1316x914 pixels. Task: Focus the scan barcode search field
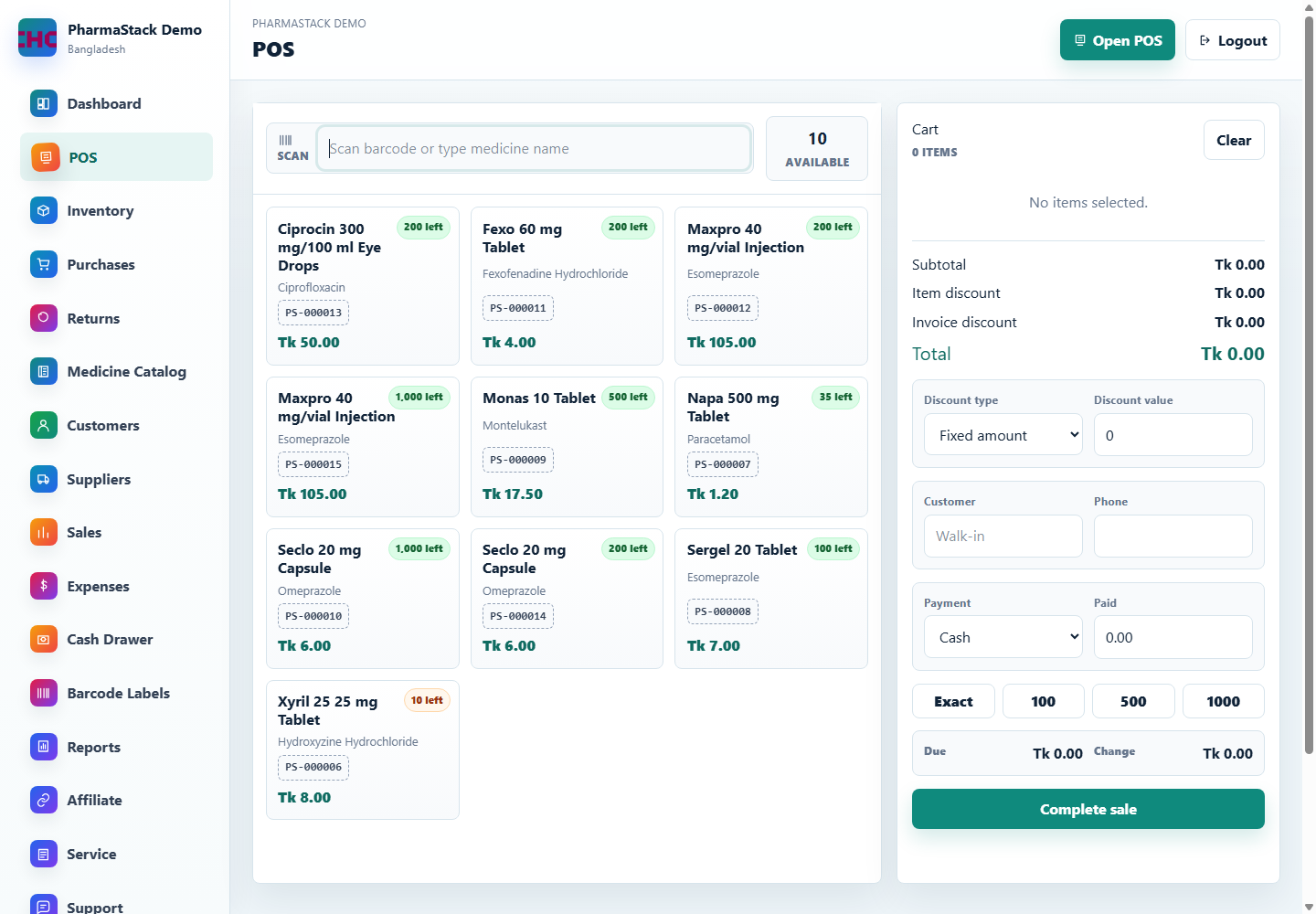tap(534, 148)
